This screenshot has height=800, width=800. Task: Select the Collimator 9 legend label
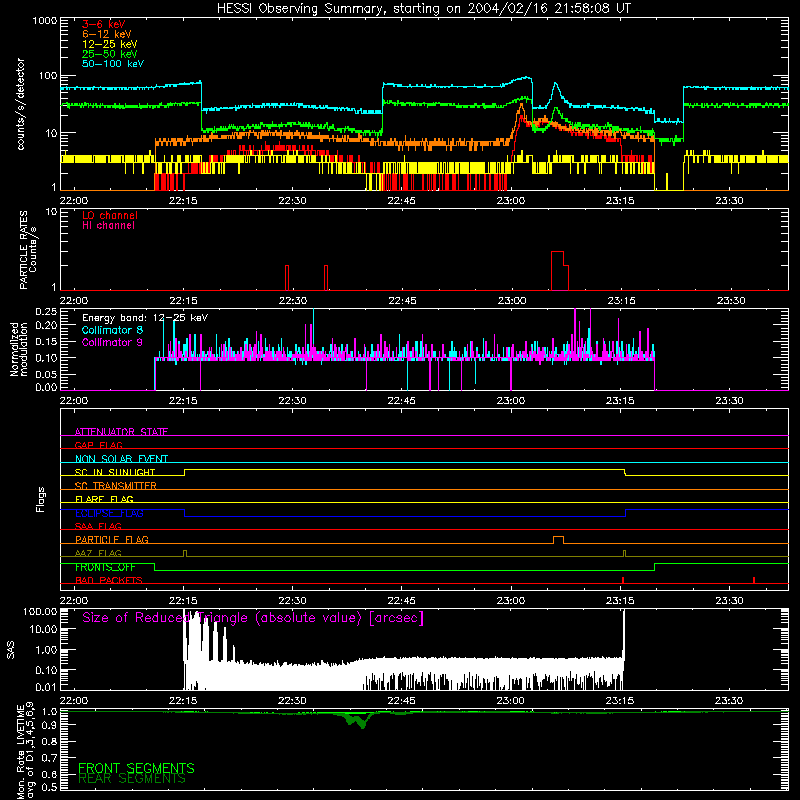[x=112, y=342]
